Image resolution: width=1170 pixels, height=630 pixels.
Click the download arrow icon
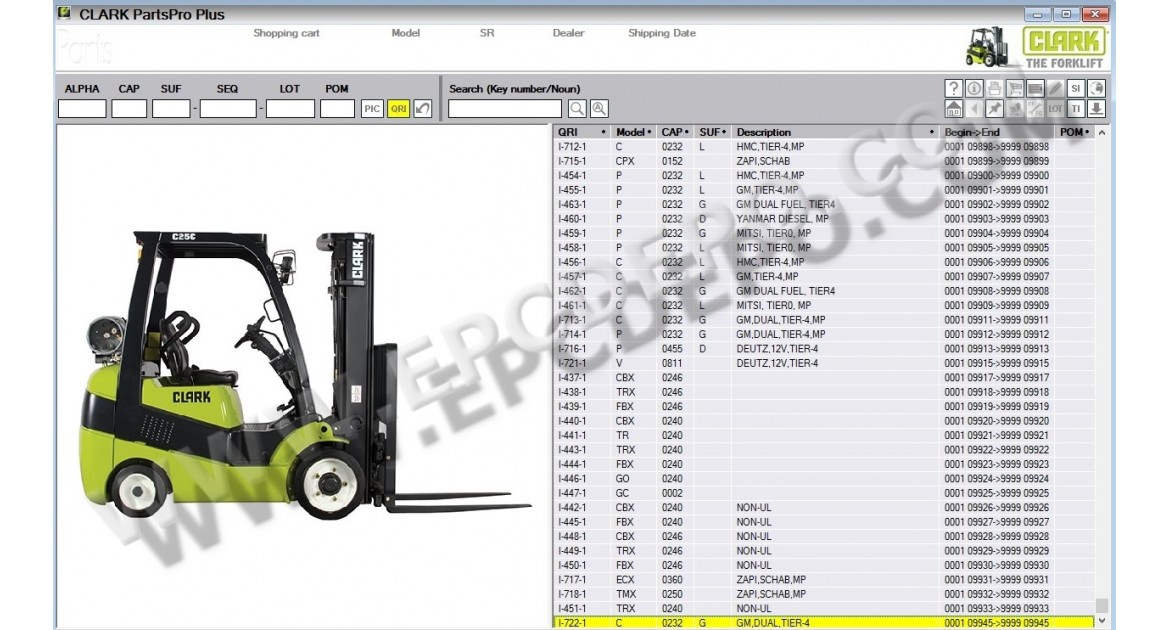point(1096,108)
